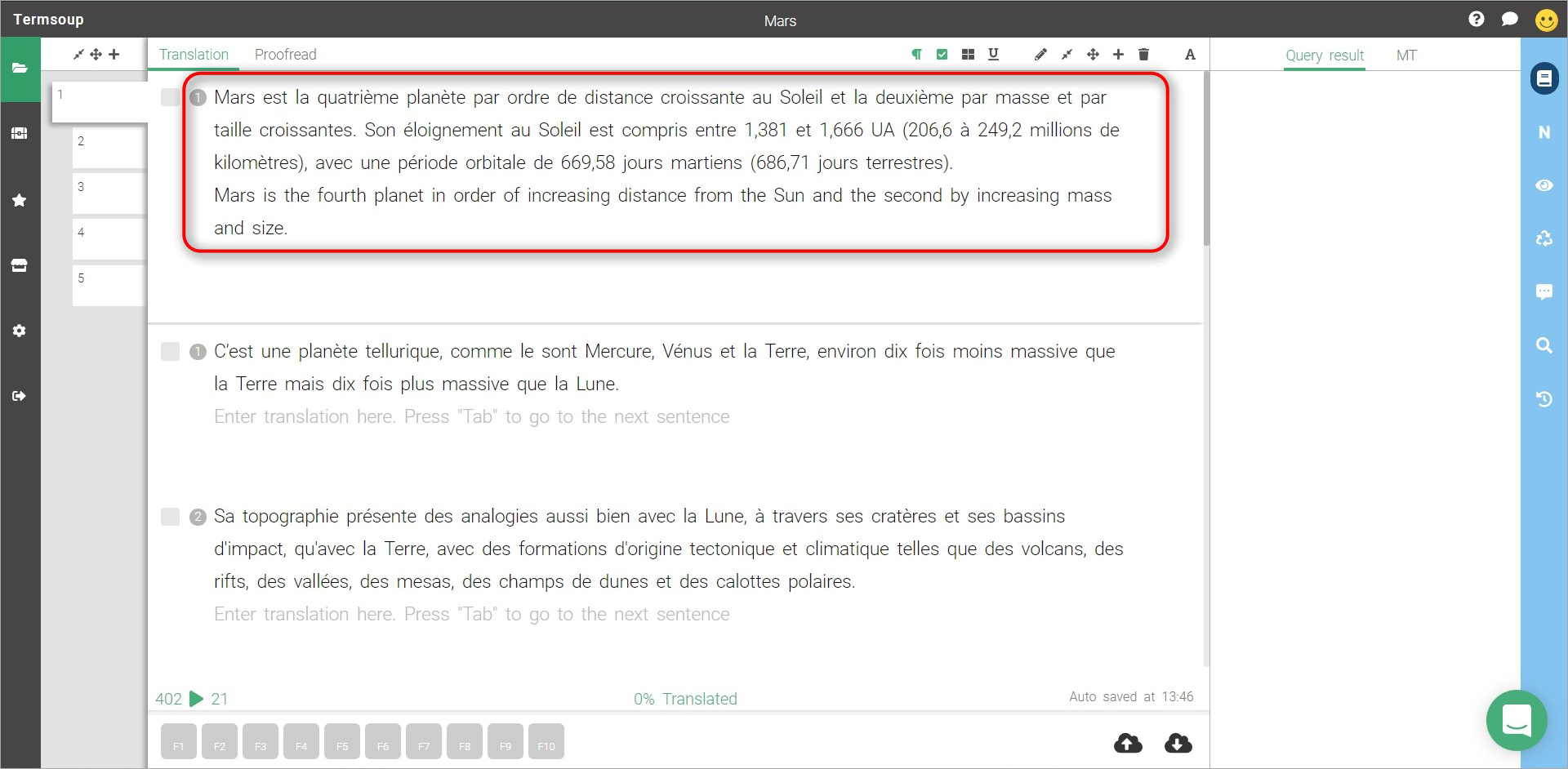Open the smiley user profile icon
Screen dimensions: 1568x769
(1546, 20)
